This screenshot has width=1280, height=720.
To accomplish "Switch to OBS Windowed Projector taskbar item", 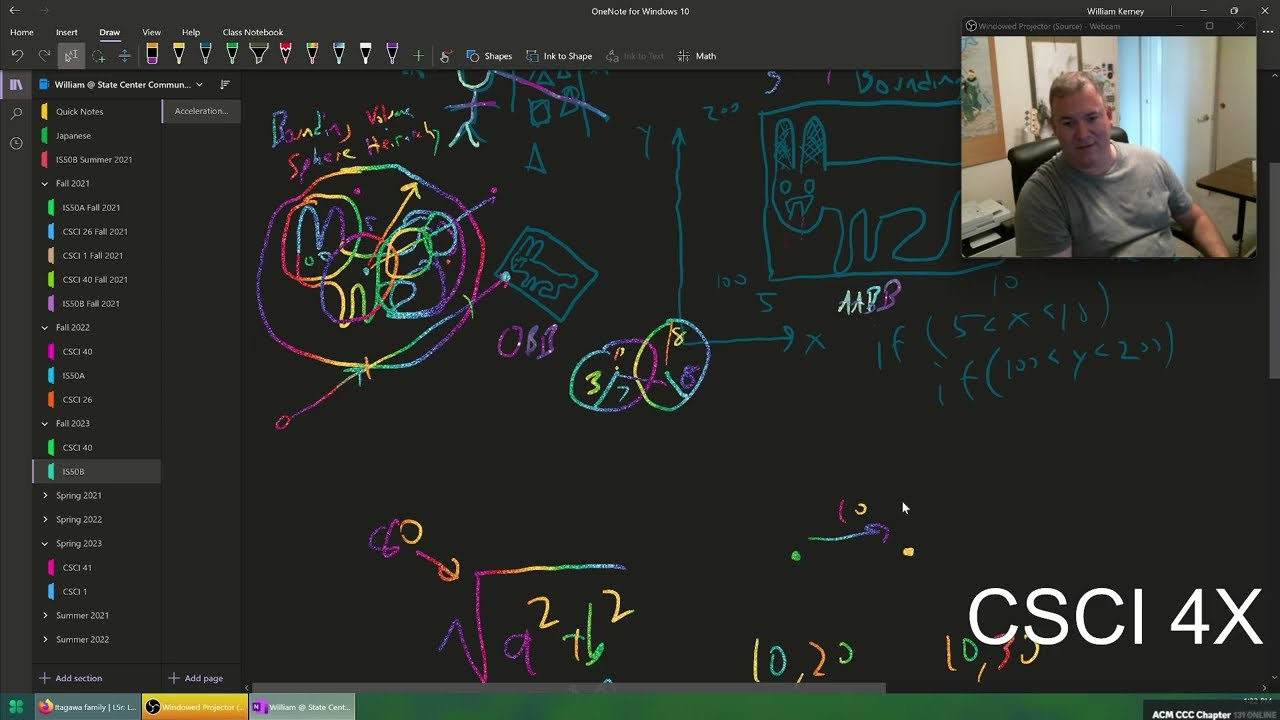I will 194,707.
